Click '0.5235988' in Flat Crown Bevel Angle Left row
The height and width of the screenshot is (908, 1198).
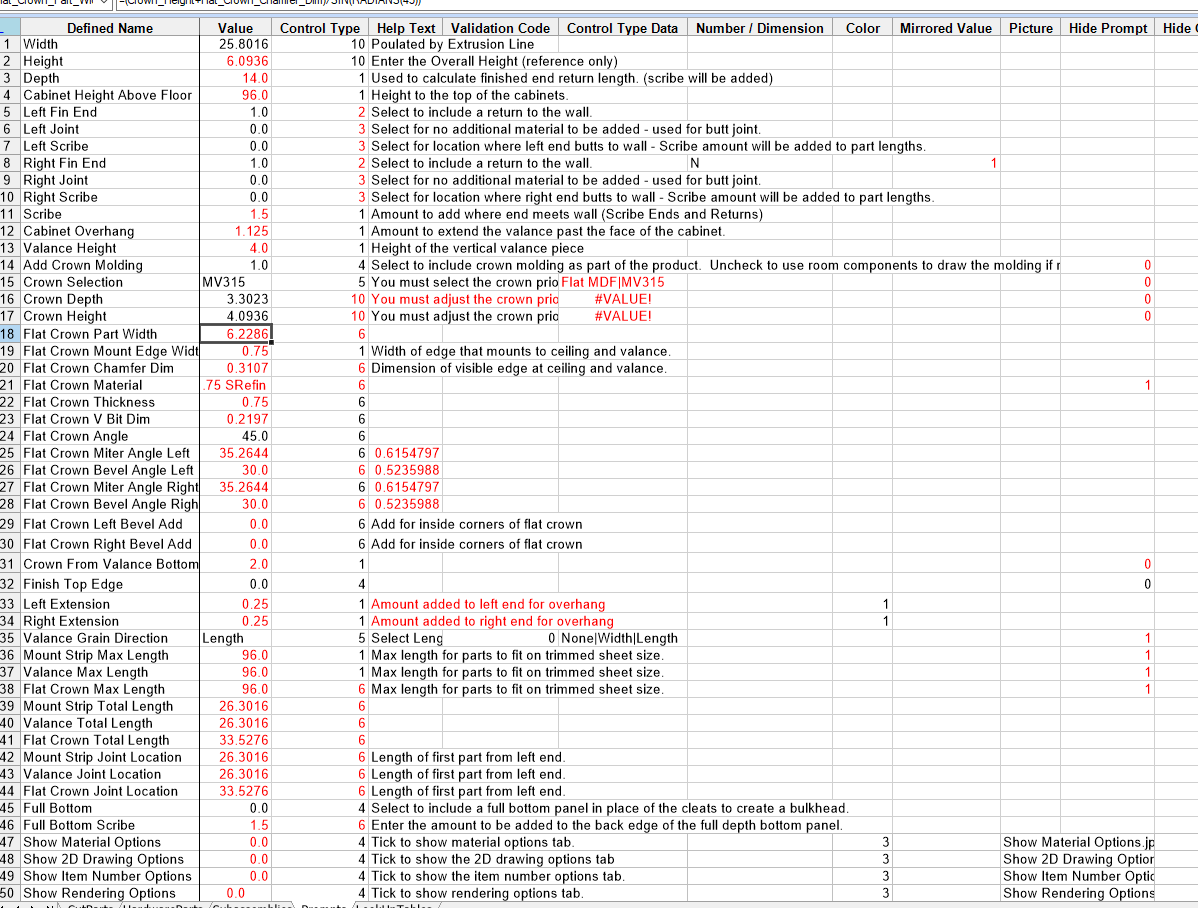pyautogui.click(x=406, y=470)
